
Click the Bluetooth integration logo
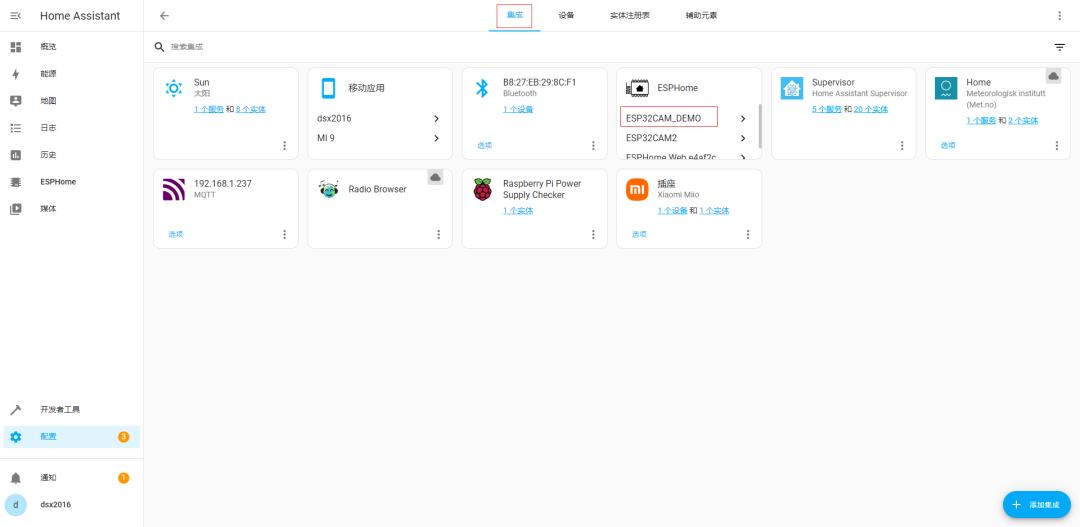pyautogui.click(x=482, y=88)
